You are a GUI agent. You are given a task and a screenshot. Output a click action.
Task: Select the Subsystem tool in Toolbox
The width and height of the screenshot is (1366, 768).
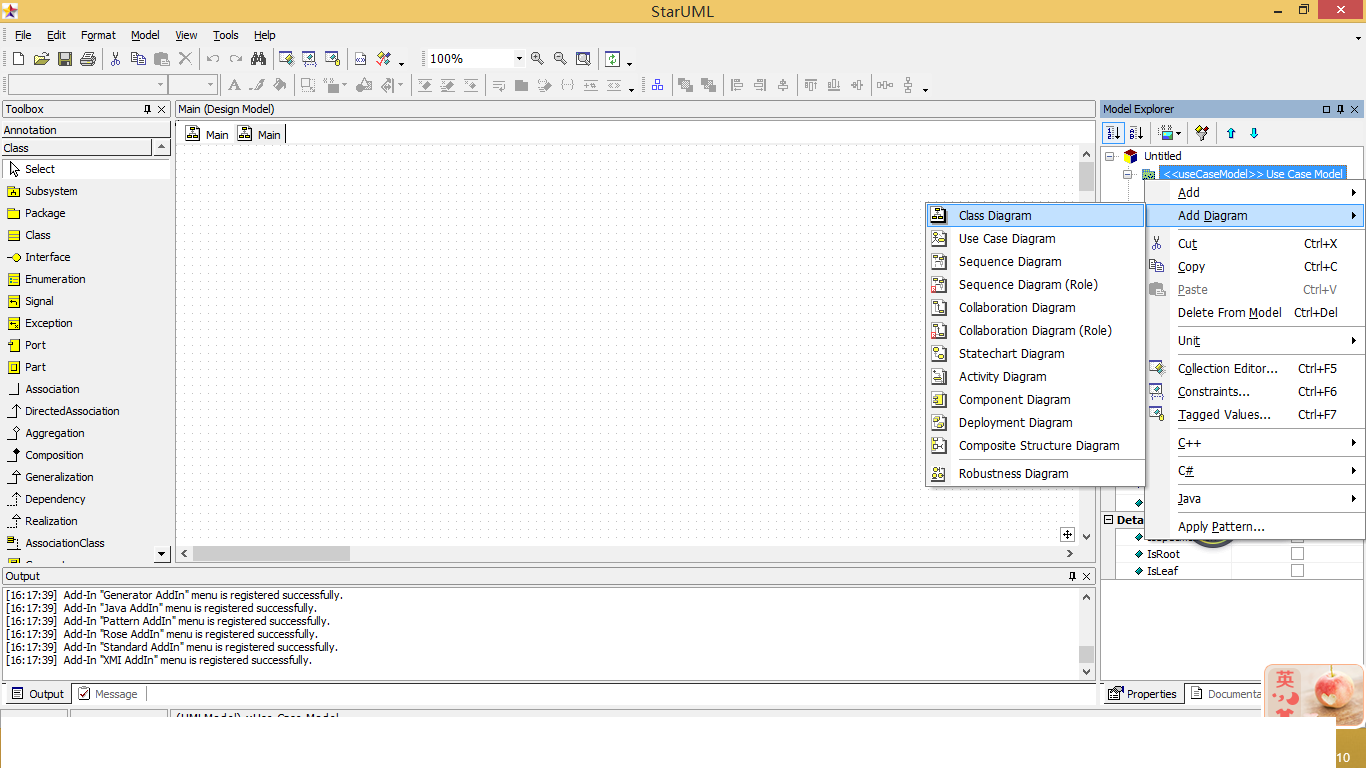[x=86, y=191]
